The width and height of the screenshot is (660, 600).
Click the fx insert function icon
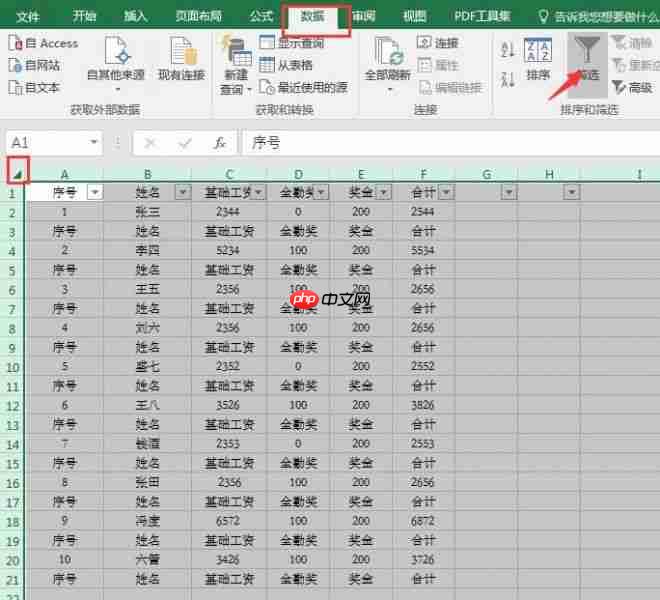[x=220, y=143]
